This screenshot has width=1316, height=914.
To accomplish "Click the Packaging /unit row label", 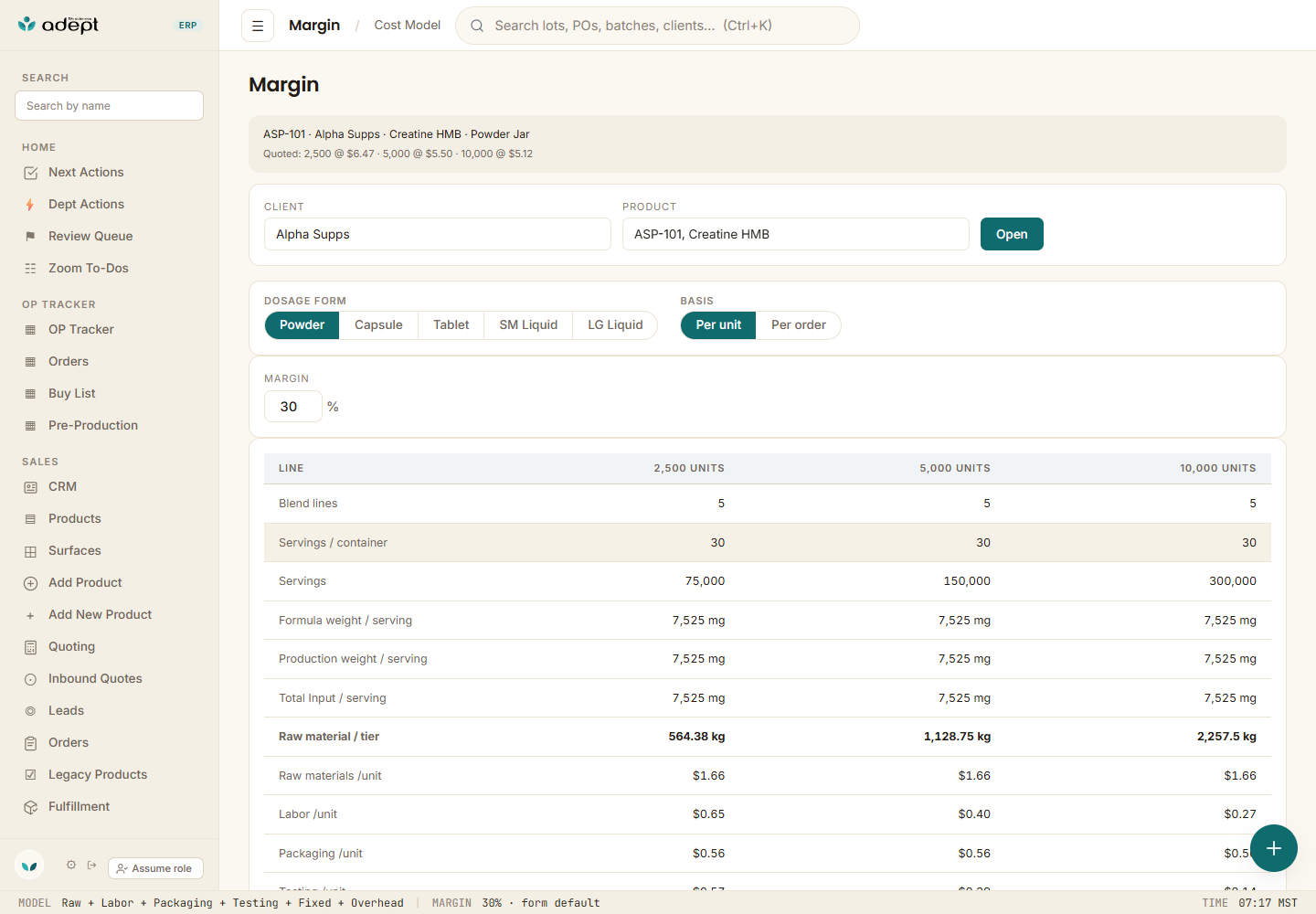I will (320, 854).
